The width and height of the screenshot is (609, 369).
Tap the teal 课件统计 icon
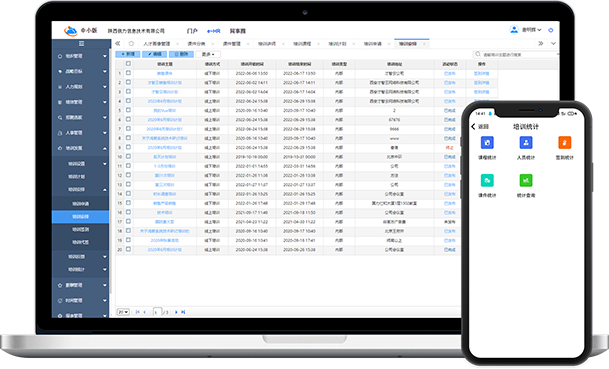(487, 180)
